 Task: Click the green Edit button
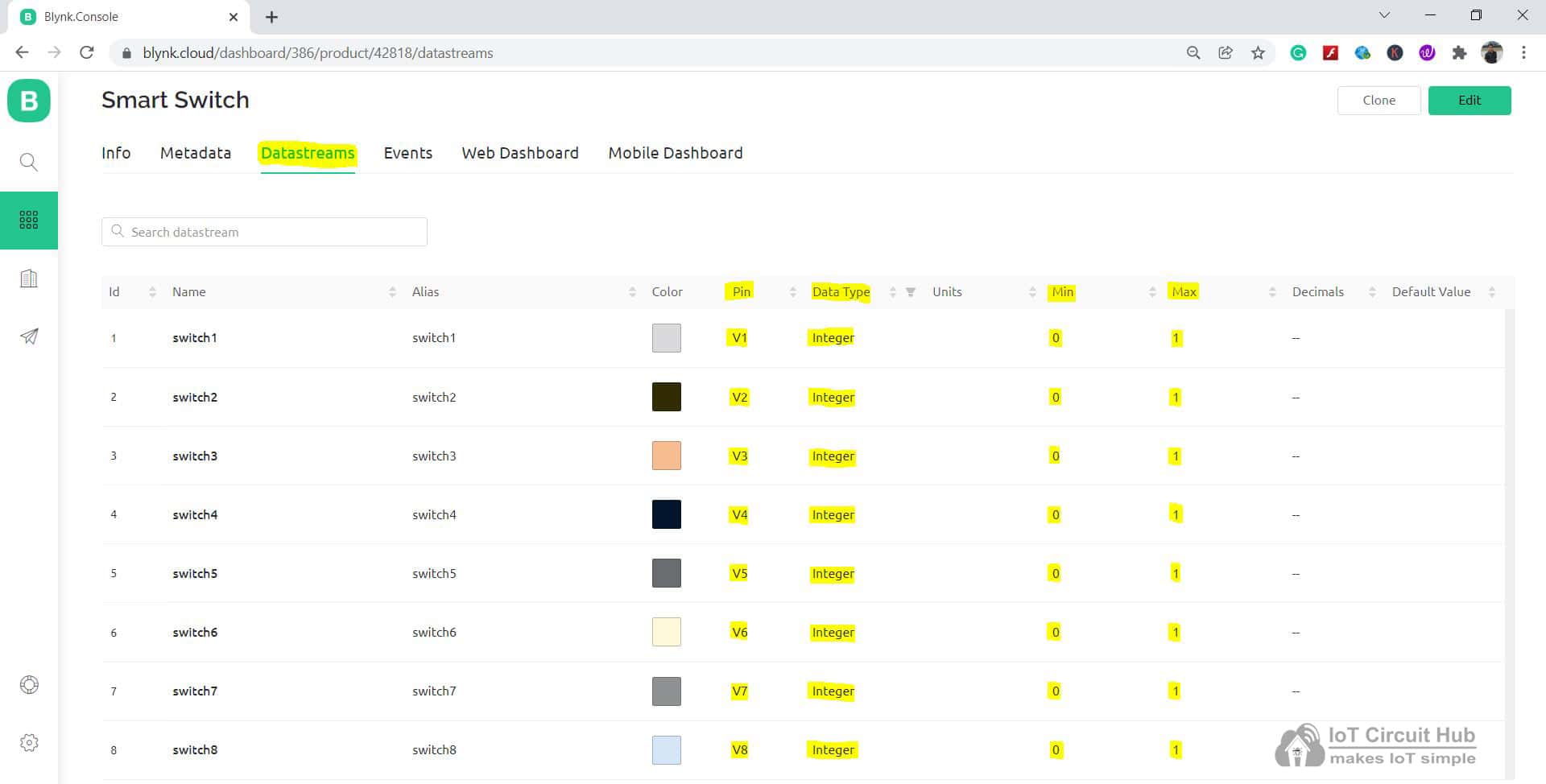point(1469,101)
